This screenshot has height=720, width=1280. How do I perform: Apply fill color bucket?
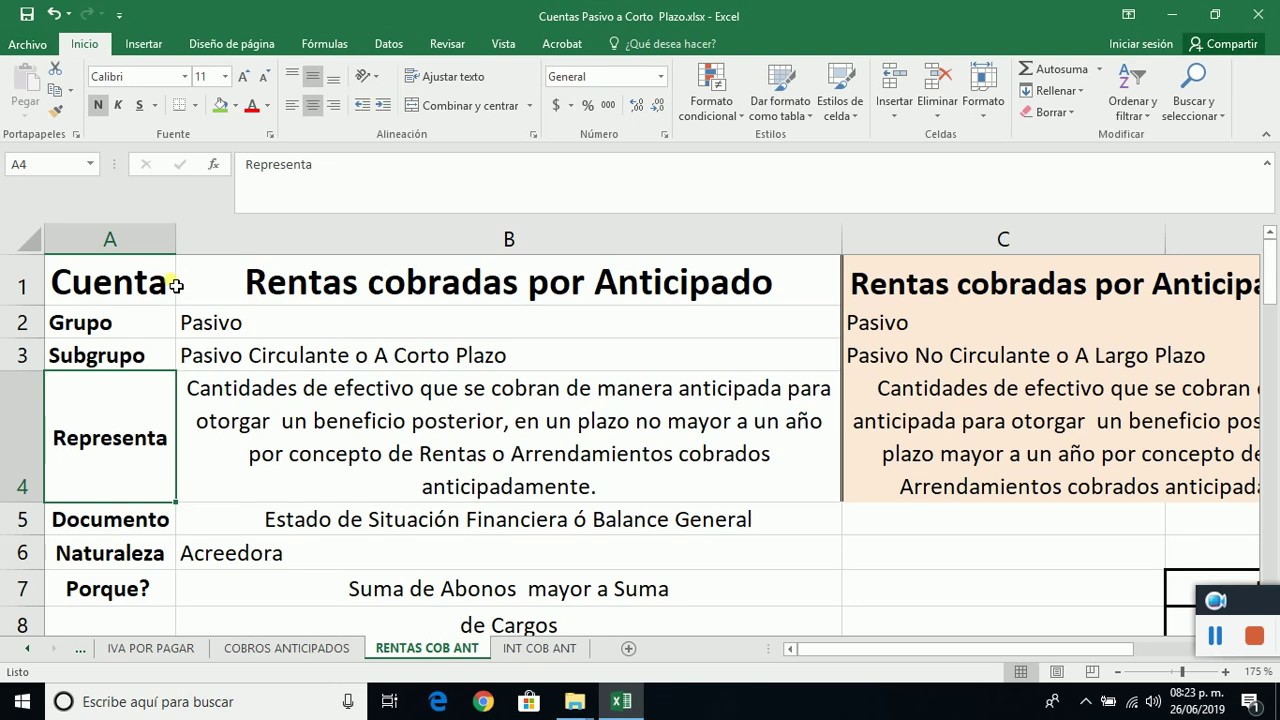(x=220, y=105)
